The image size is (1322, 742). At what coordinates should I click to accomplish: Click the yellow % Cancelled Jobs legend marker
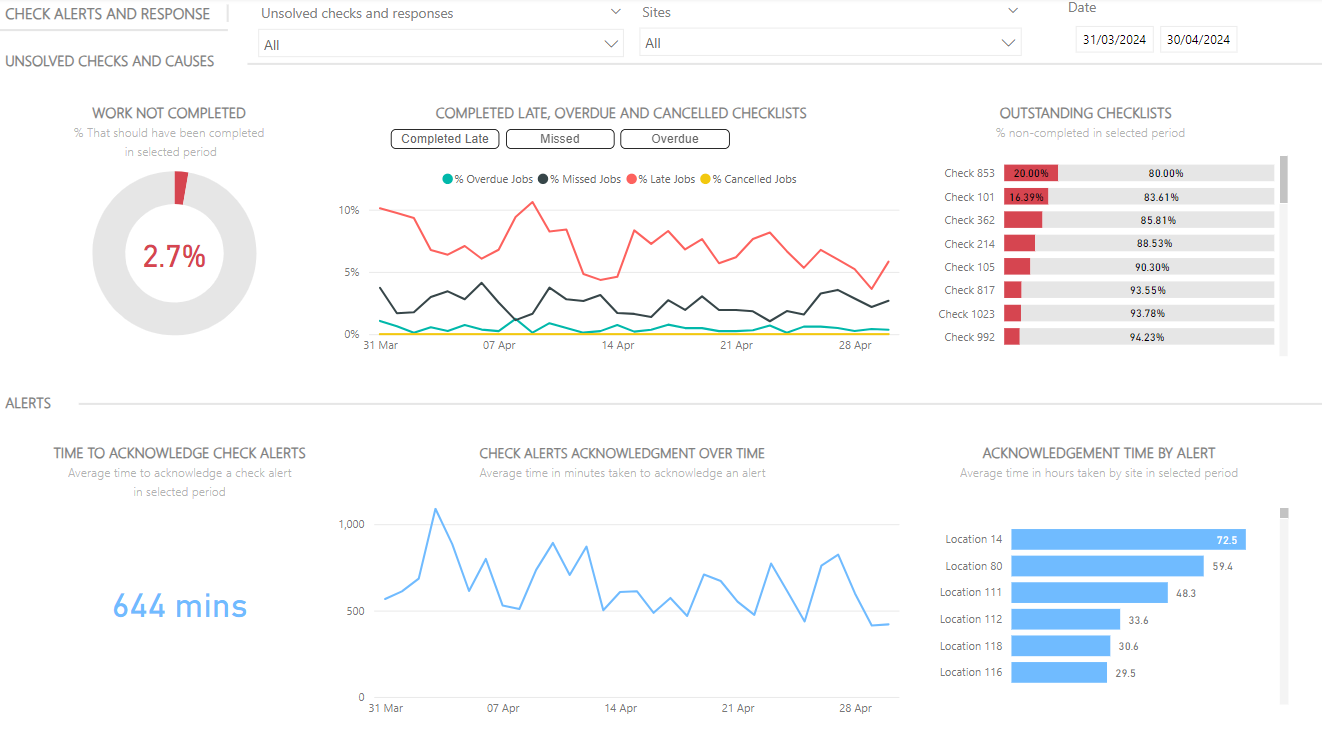click(705, 180)
